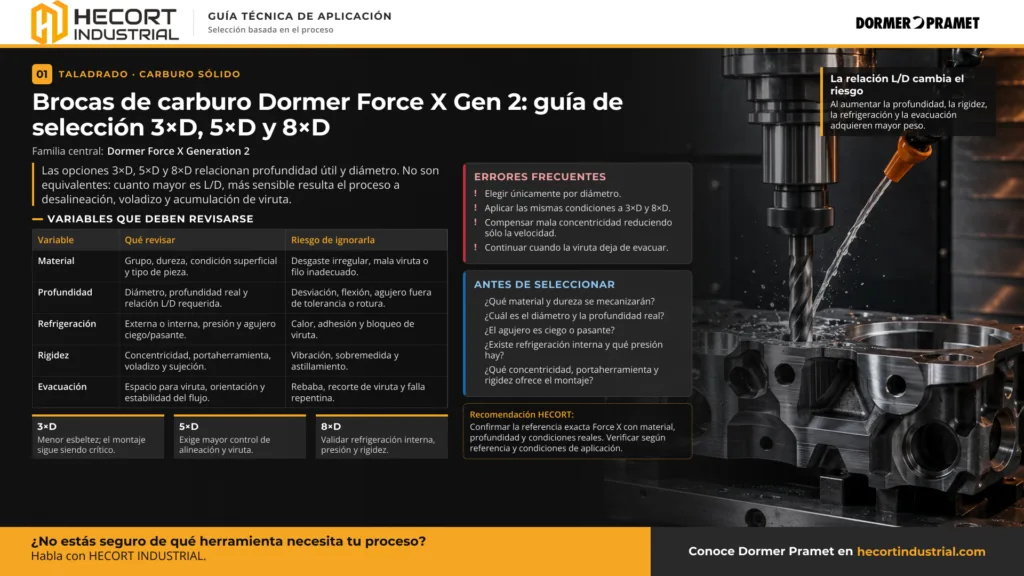Screen dimensions: 1024x576
Task: Click the hecortindustrial.com link
Action: tap(921, 551)
